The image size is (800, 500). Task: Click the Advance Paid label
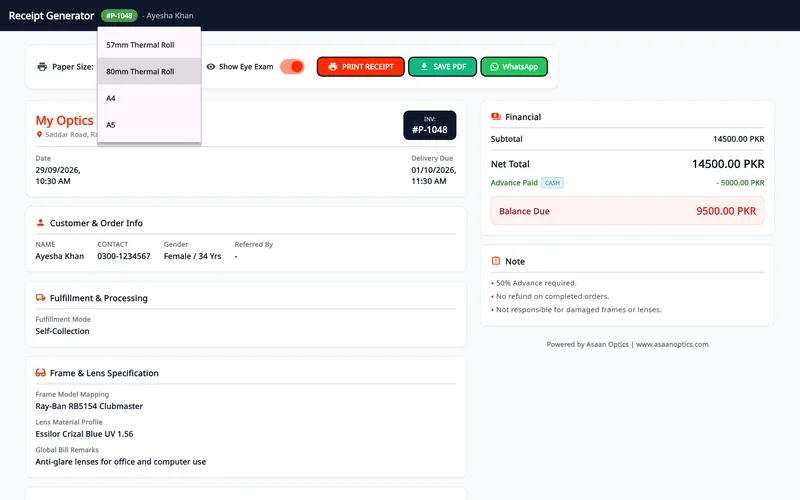click(514, 183)
